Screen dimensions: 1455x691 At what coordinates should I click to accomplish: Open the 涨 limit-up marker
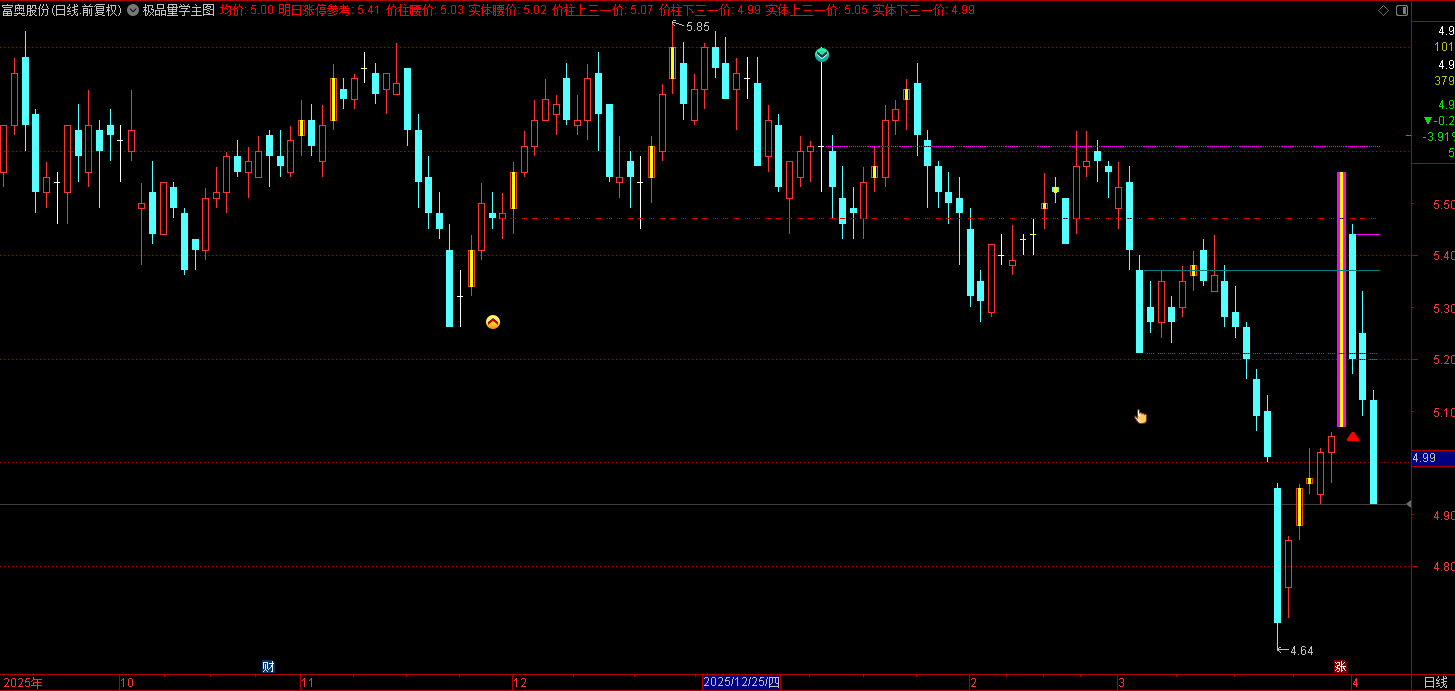coord(1340,667)
